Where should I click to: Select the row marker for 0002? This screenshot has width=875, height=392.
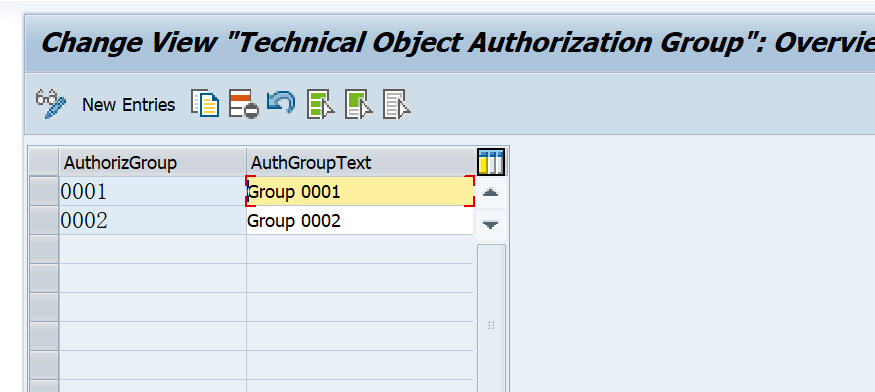(x=44, y=221)
